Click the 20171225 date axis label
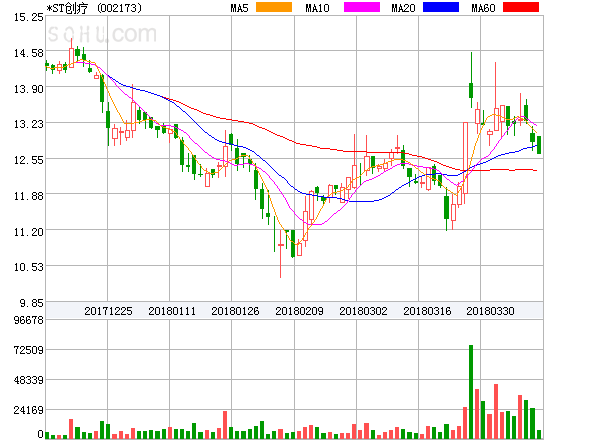Screen dimensions: 600x440 click(108, 311)
